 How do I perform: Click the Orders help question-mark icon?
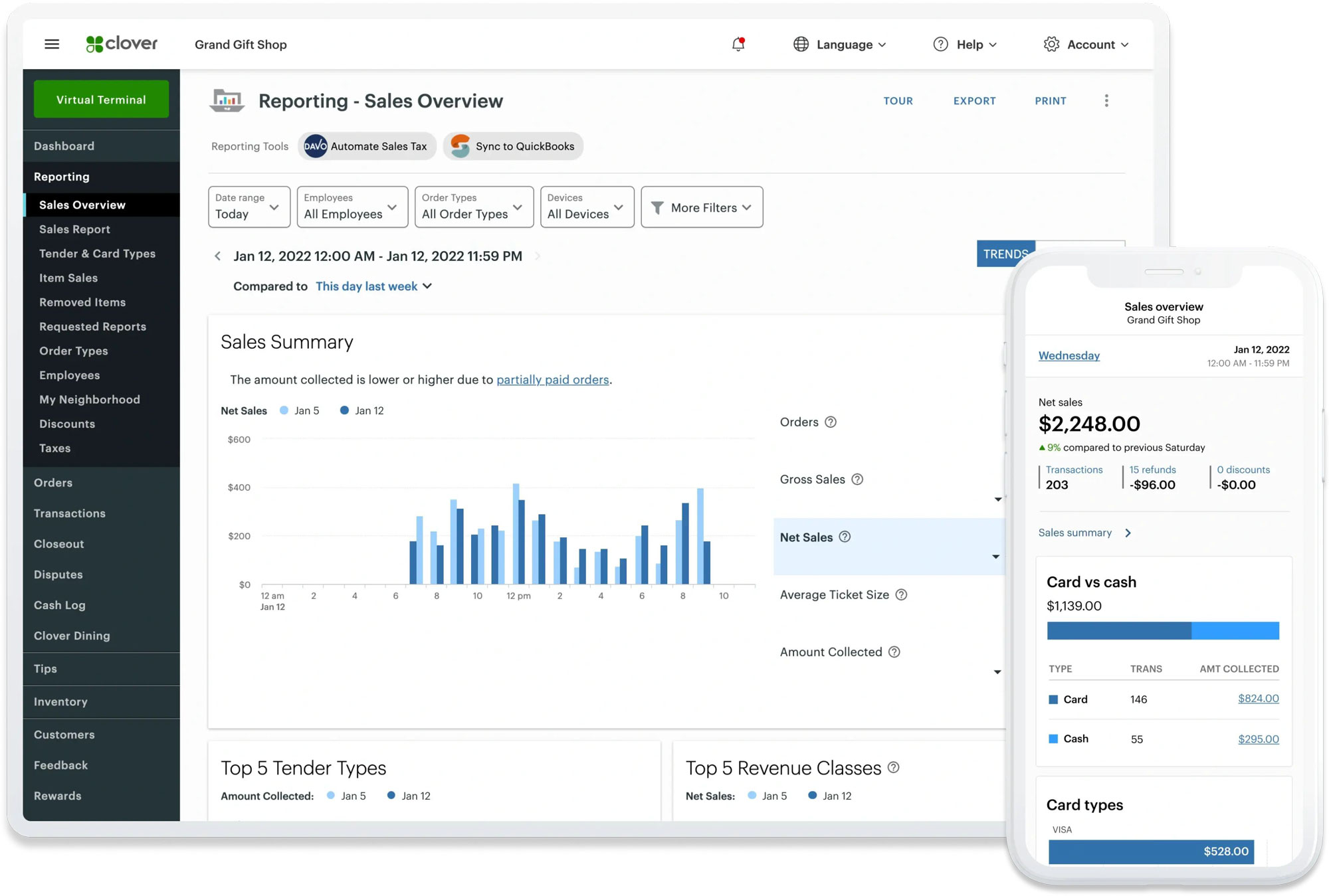click(x=831, y=422)
